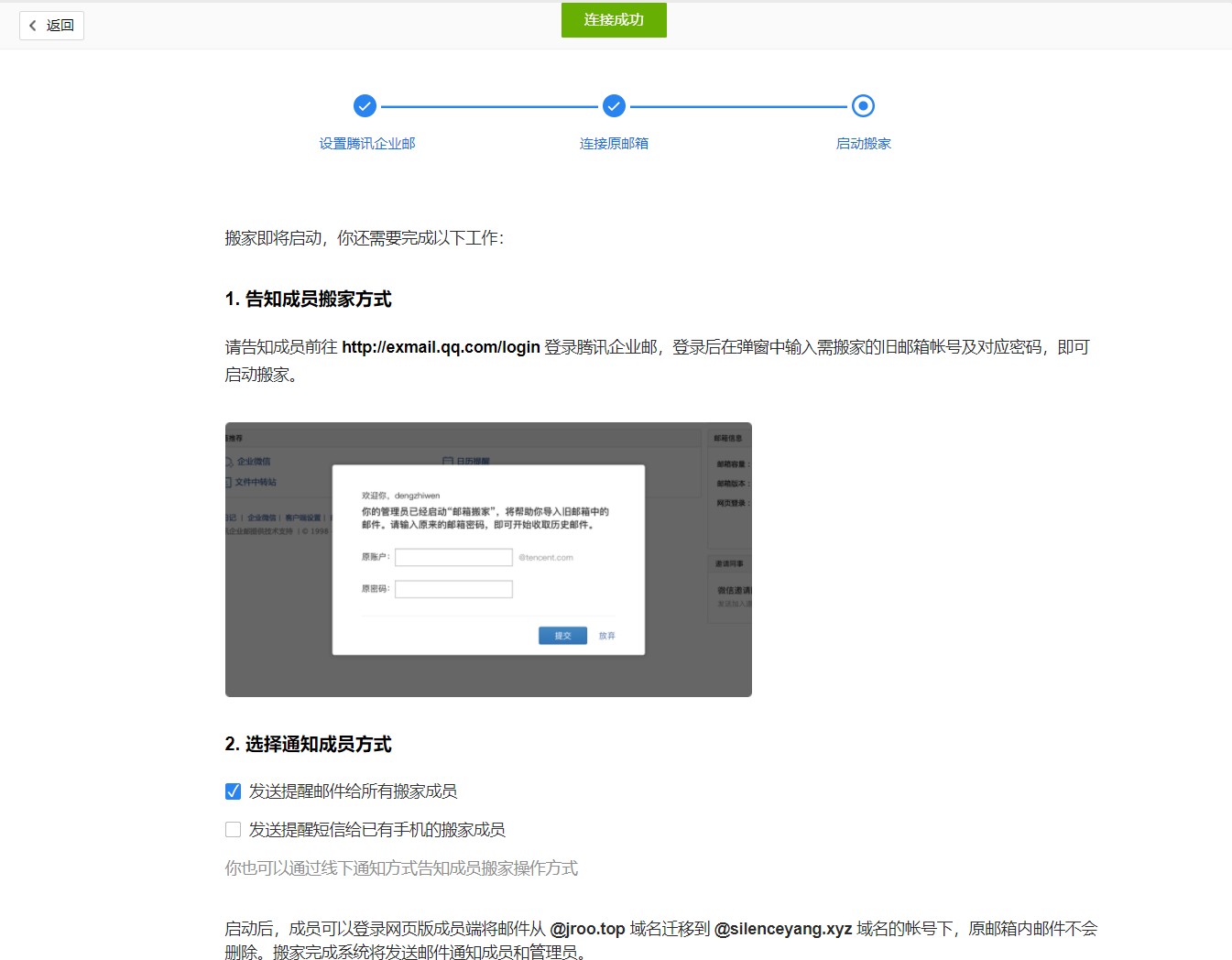Go back using the 返回 button
The height and width of the screenshot is (960, 1232).
click(x=52, y=26)
